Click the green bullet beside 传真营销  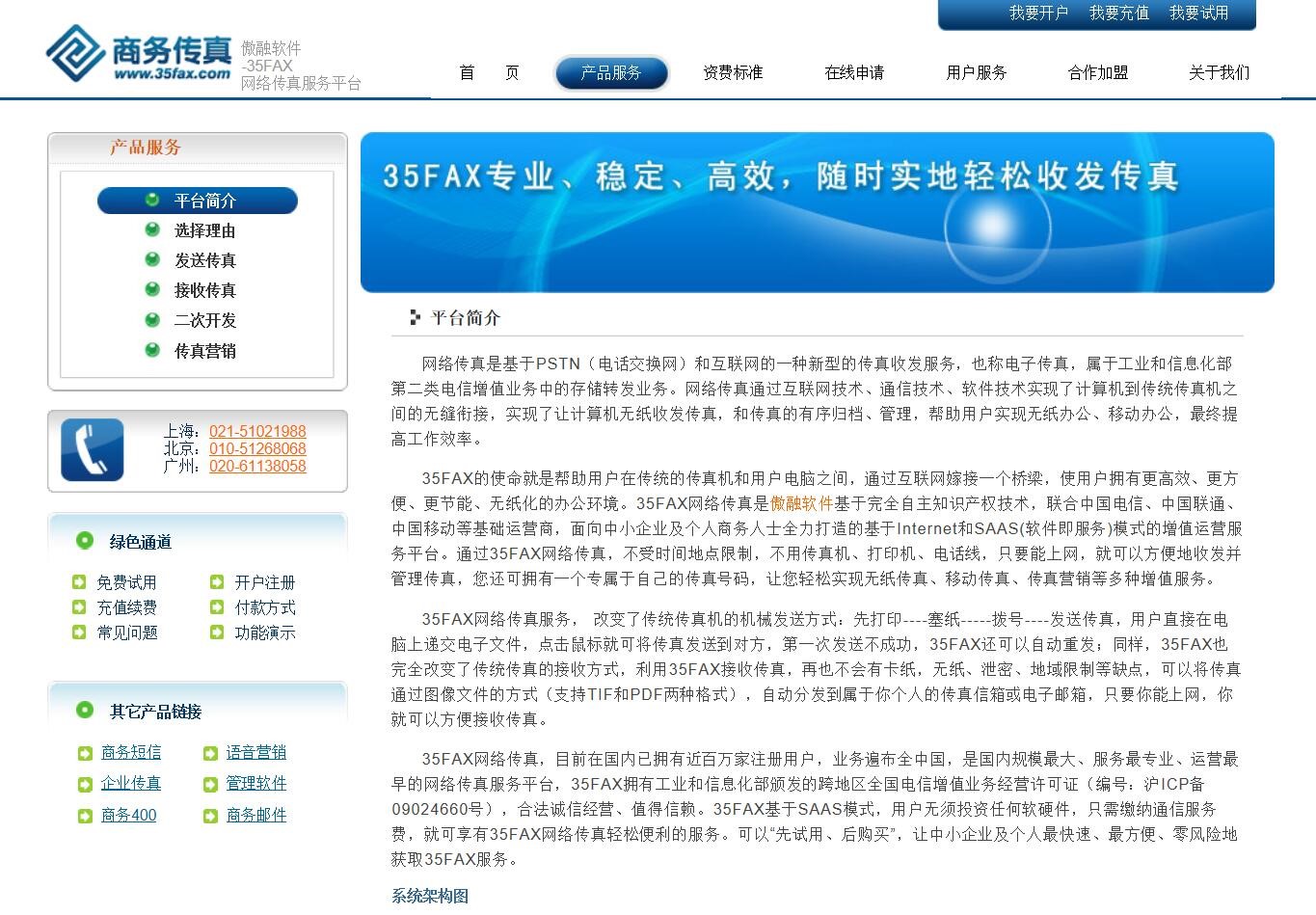click(x=152, y=351)
